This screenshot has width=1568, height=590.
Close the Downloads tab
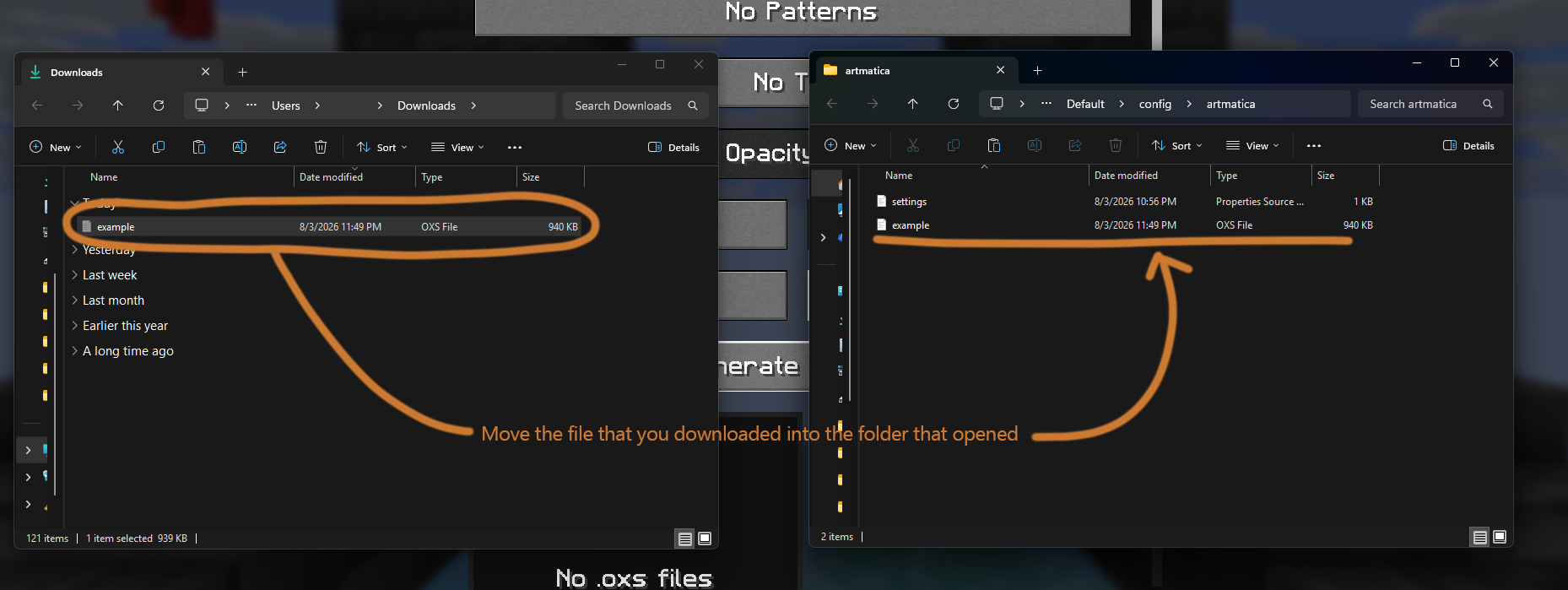(x=205, y=72)
